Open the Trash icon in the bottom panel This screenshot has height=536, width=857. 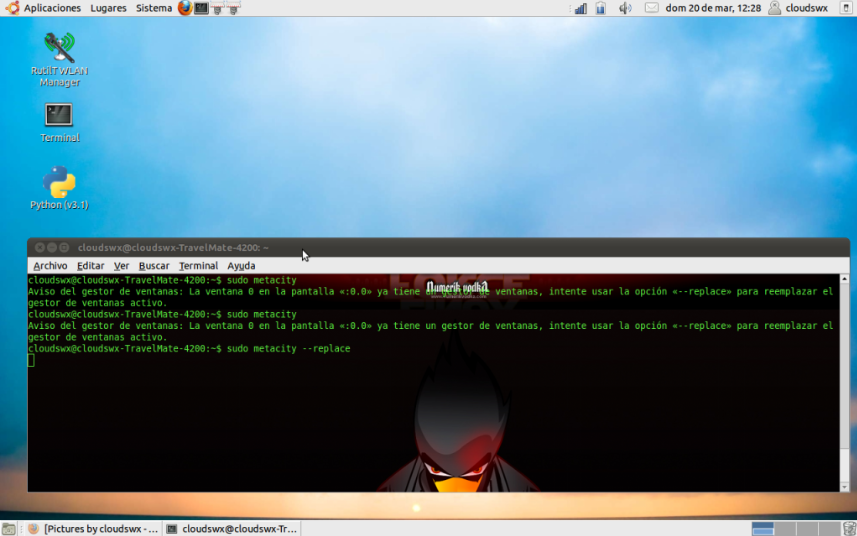pos(849,528)
